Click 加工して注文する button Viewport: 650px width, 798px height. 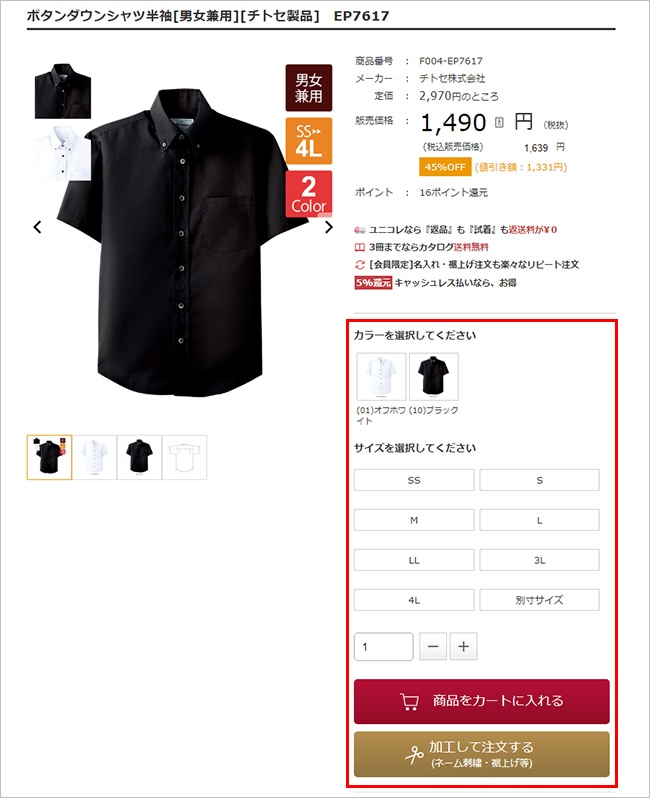pos(482,754)
